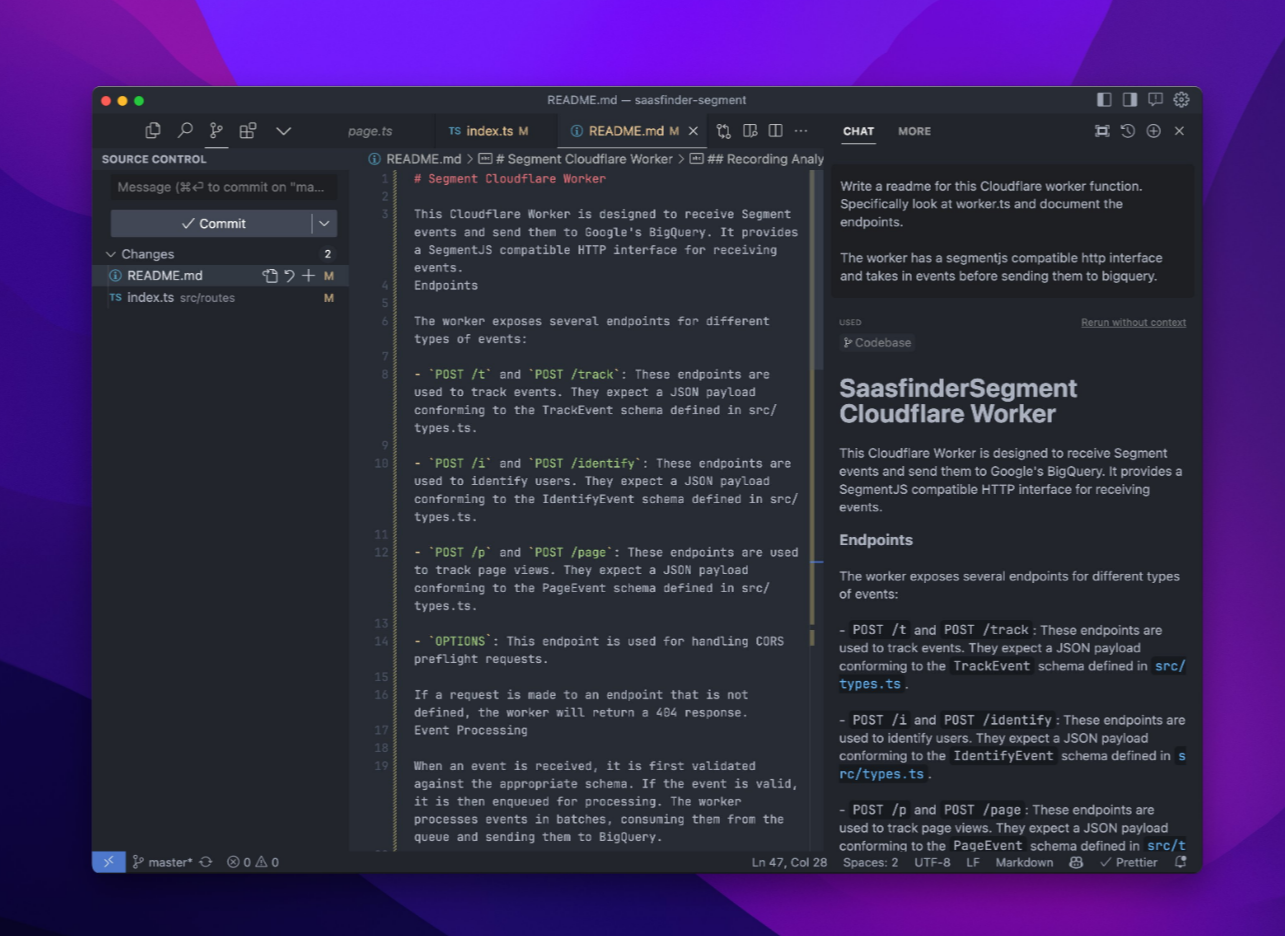
Task: Synchronize changes icon in status bar
Action: pos(206,862)
